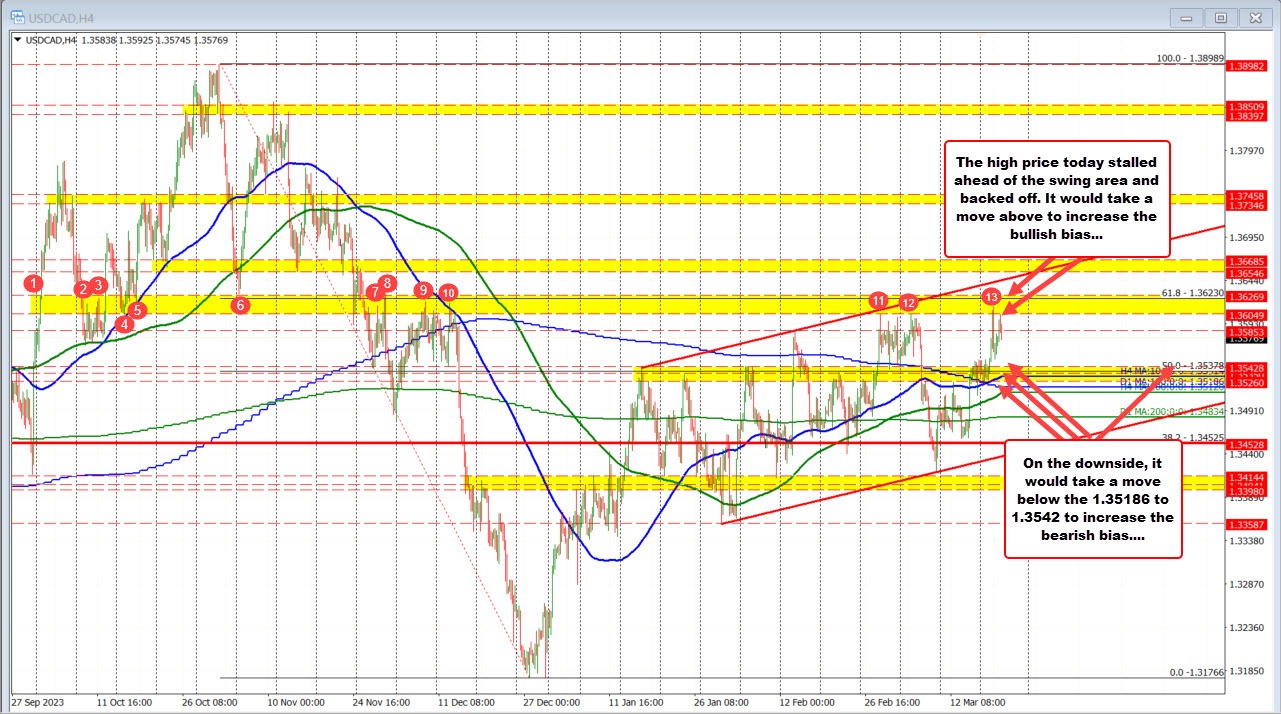Click red circle 4 below the swing area
The image size is (1281, 714).
(124, 323)
